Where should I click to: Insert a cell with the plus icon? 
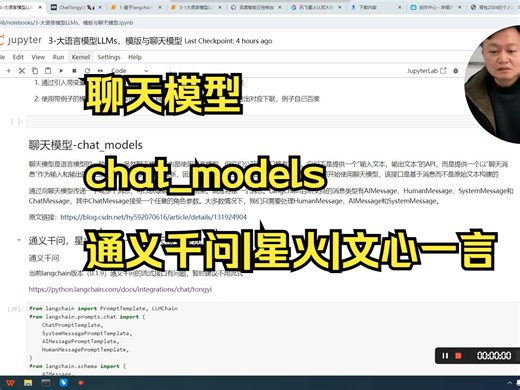coord(9,71)
